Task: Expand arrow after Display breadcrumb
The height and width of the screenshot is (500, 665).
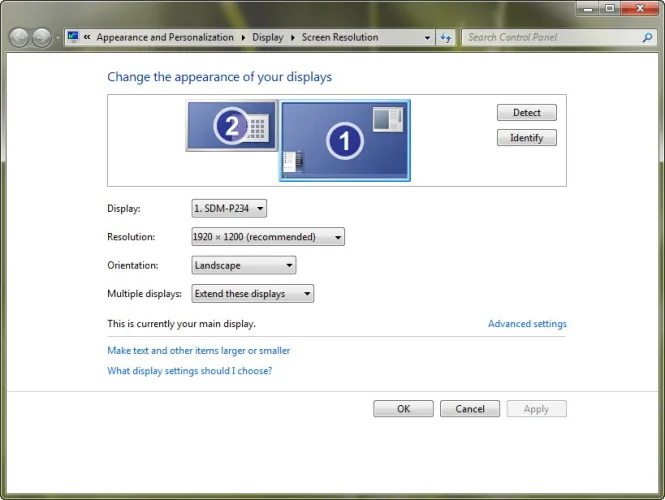Action: [293, 37]
